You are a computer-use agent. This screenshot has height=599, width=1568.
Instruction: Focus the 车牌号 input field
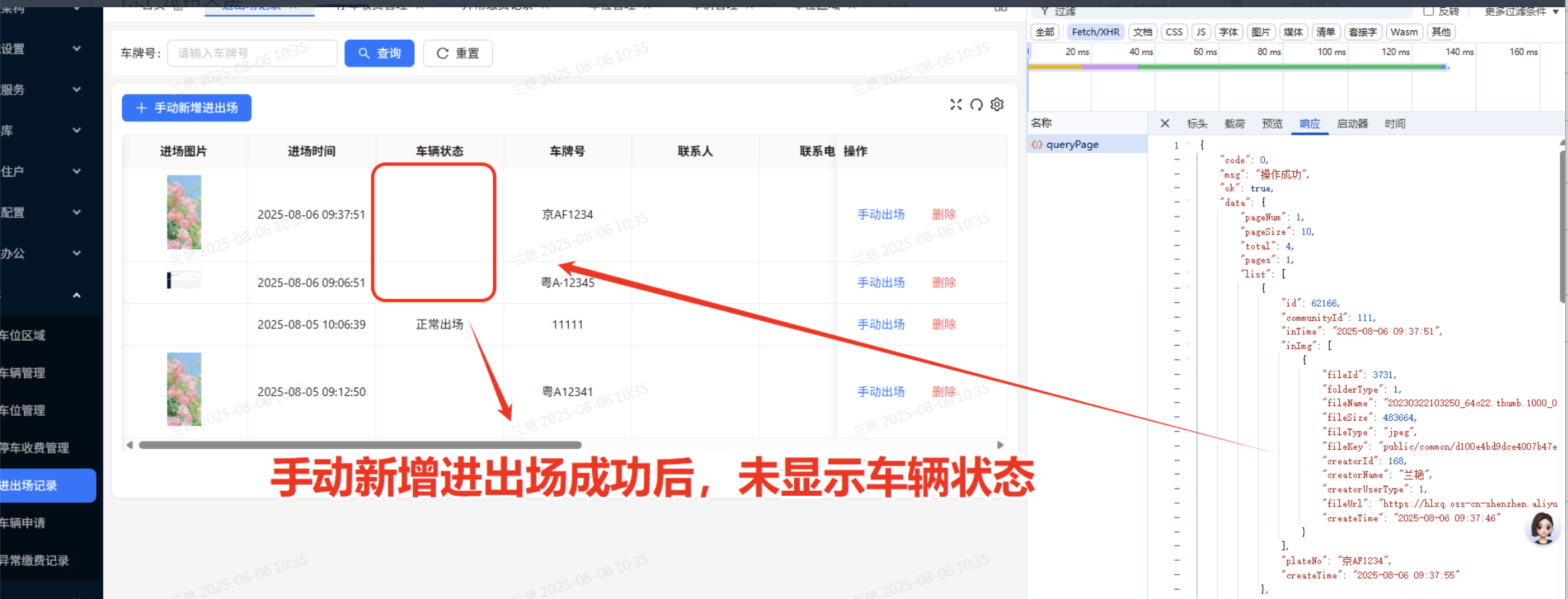[x=252, y=53]
